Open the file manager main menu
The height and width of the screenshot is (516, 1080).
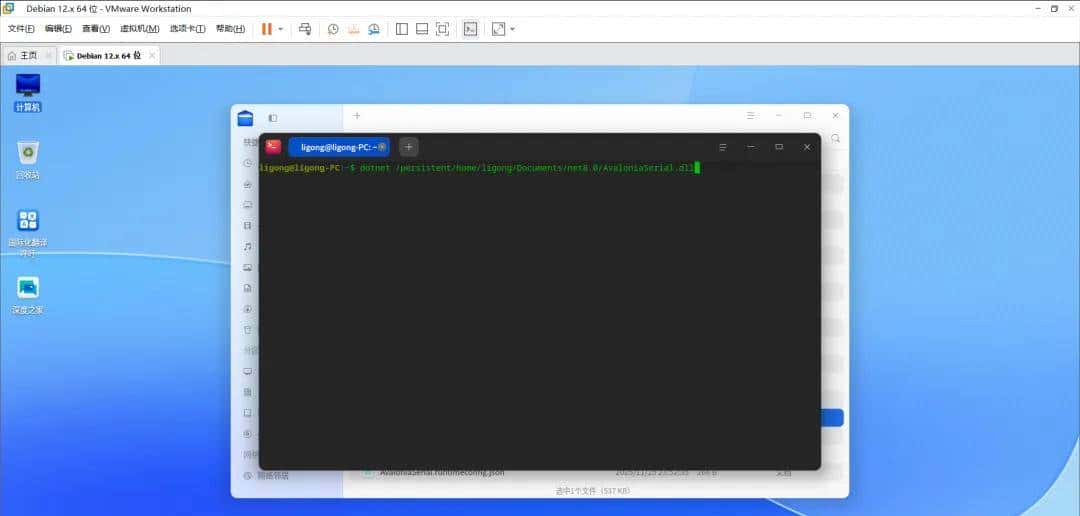(x=751, y=116)
